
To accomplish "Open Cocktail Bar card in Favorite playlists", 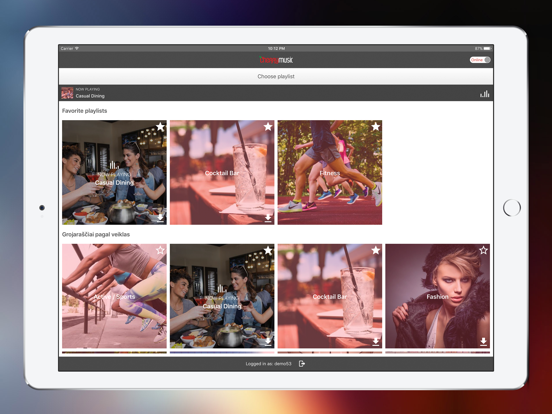I will tap(222, 172).
